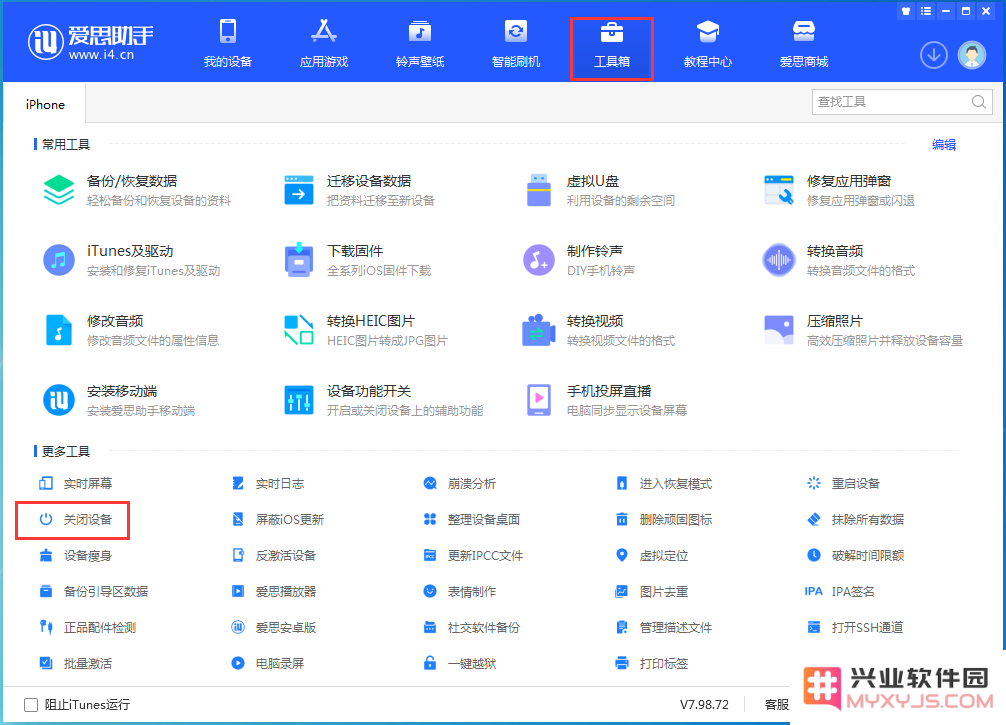Viewport: 1006px width, 725px height.
Task: Open the 爱思商城 tab
Action: (x=804, y=44)
